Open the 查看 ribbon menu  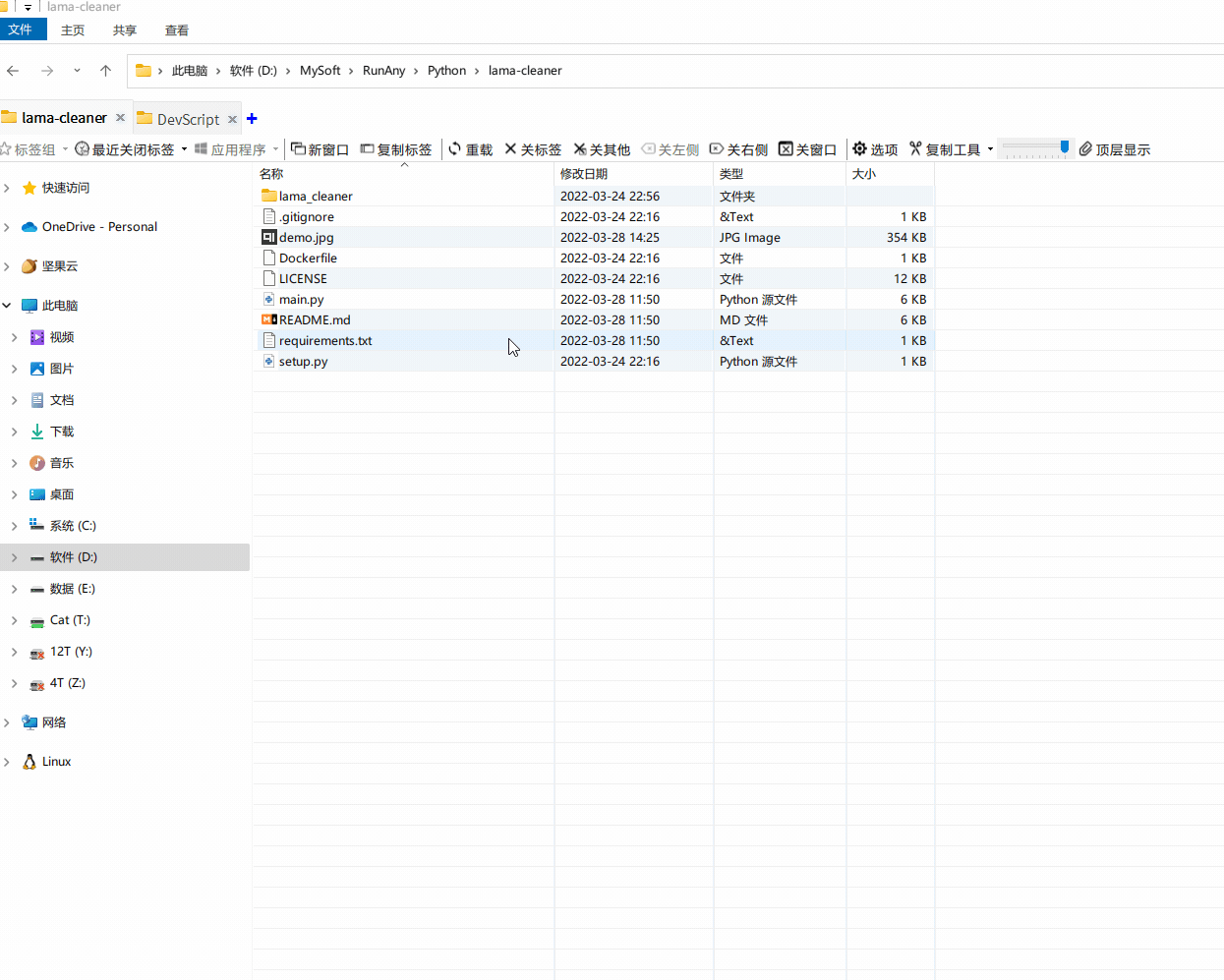[176, 29]
